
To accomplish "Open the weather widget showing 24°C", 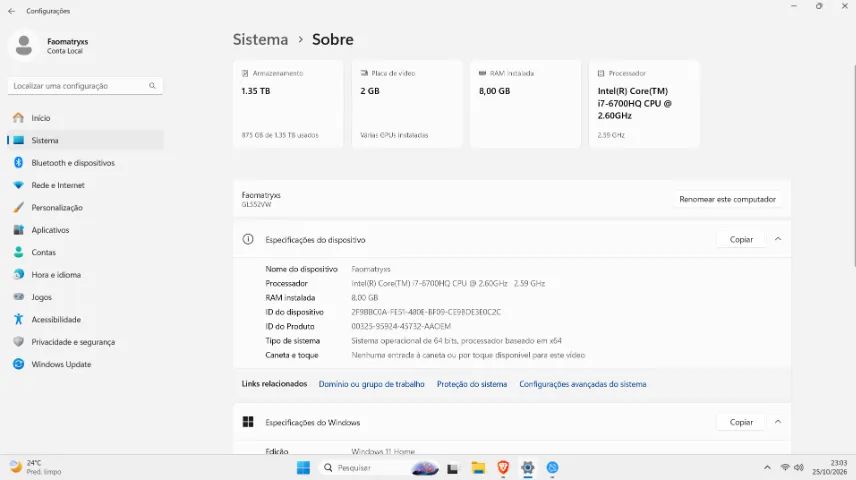I will pyautogui.click(x=36, y=467).
